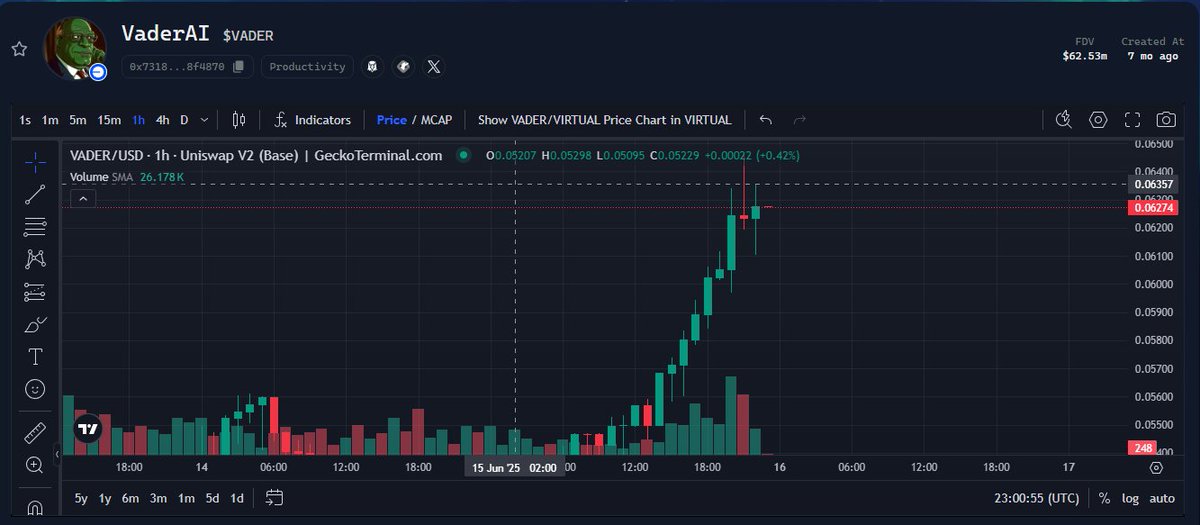
Task: Open the Productivity category tag
Action: (307, 67)
